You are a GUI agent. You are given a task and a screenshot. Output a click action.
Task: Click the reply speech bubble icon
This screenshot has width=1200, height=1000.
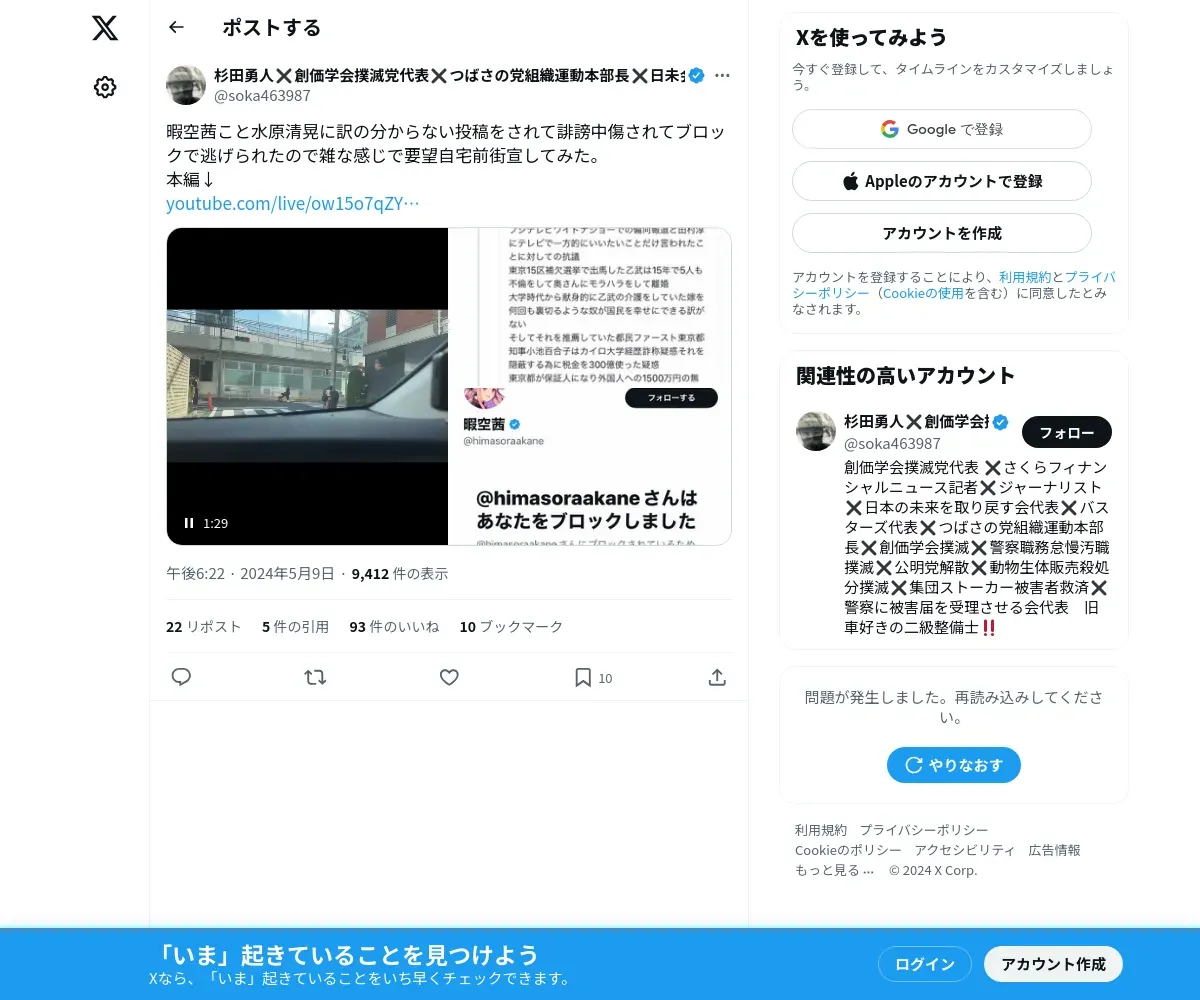click(181, 677)
